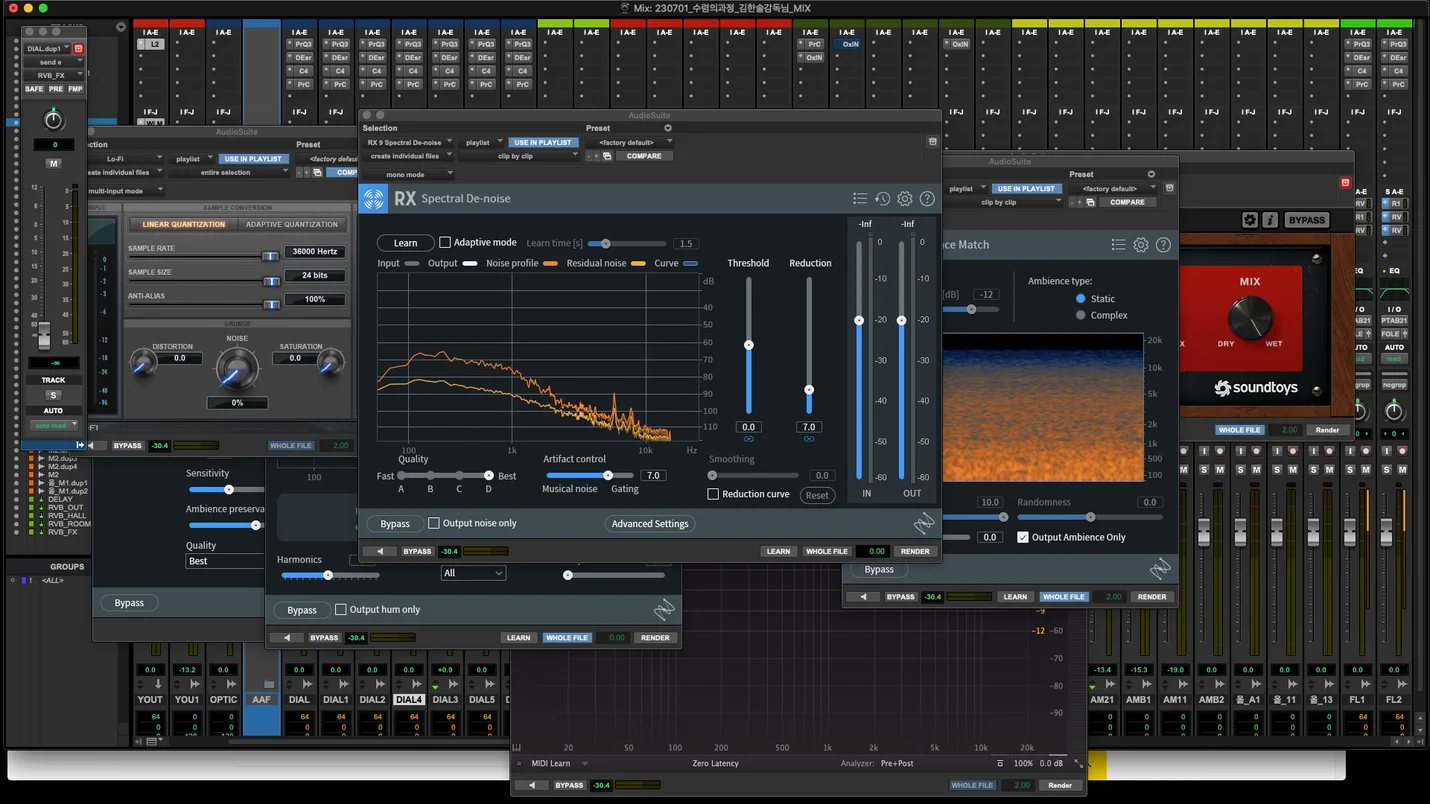Image resolution: width=1430 pixels, height=804 pixels.
Task: Click the iZotope logo at the bottom of Spectral De-noise
Action: 923,522
